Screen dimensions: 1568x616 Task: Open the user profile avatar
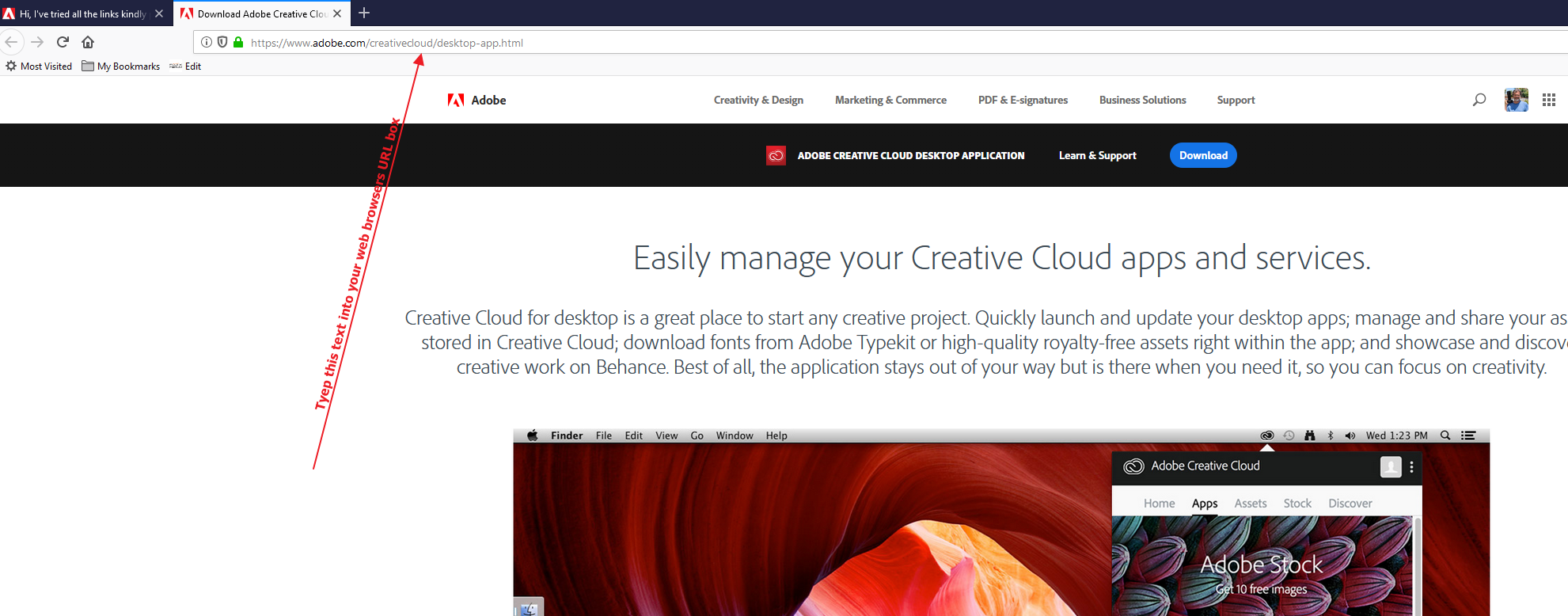[1517, 100]
